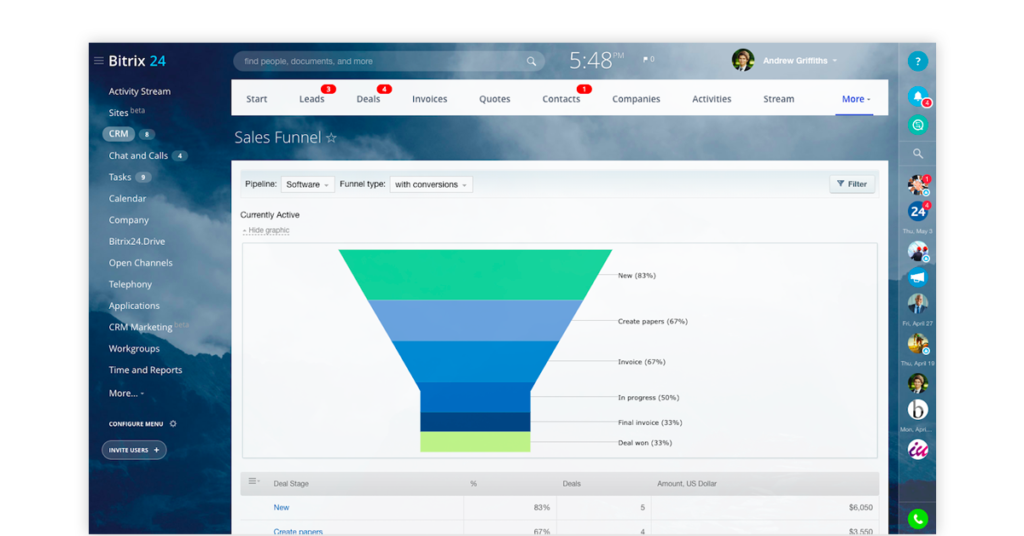Open the Andrew Griffiths user menu arrow

[835, 61]
